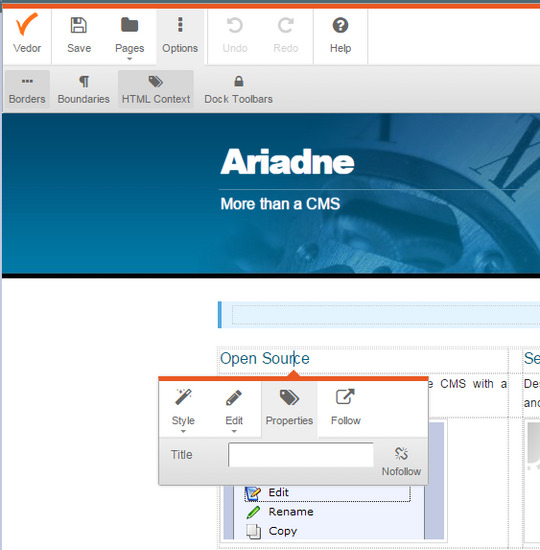Toggle Dock Toolbars lock
540x550 pixels.
(x=239, y=89)
